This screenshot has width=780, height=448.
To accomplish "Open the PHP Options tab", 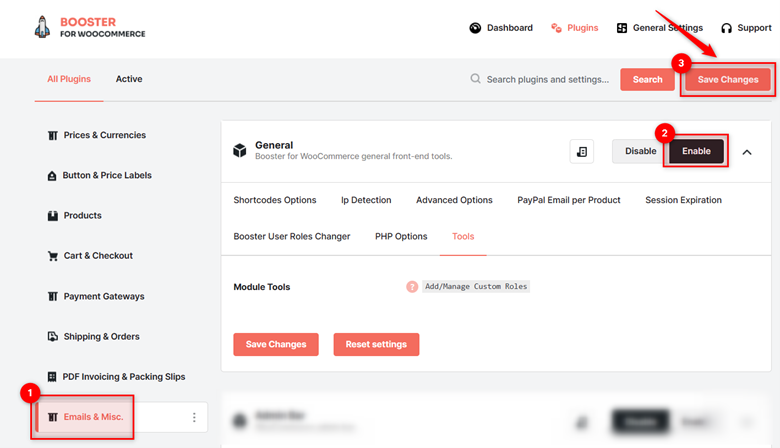I will pyautogui.click(x=401, y=237).
